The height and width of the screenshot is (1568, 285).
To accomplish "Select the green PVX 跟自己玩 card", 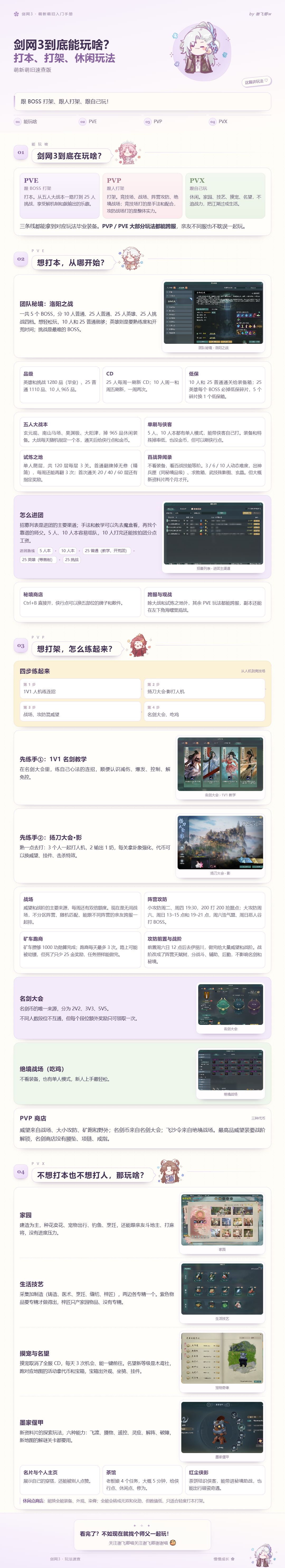I will 225,195.
